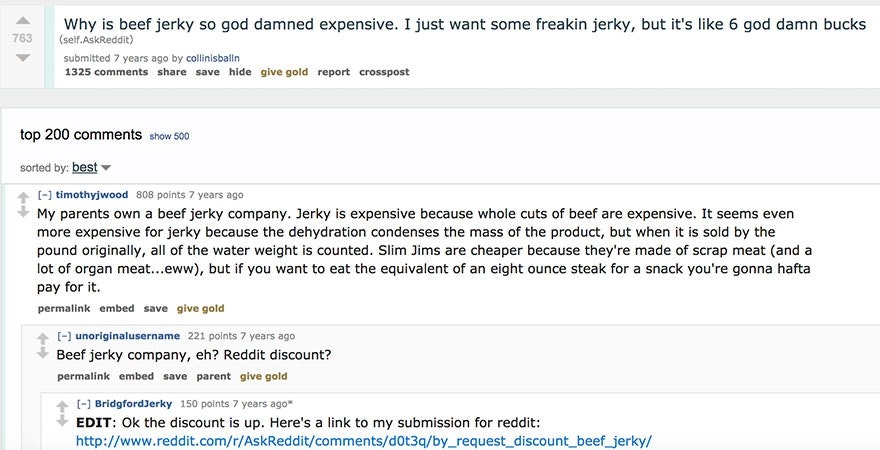Open collinisballn's user profile

pos(210,58)
